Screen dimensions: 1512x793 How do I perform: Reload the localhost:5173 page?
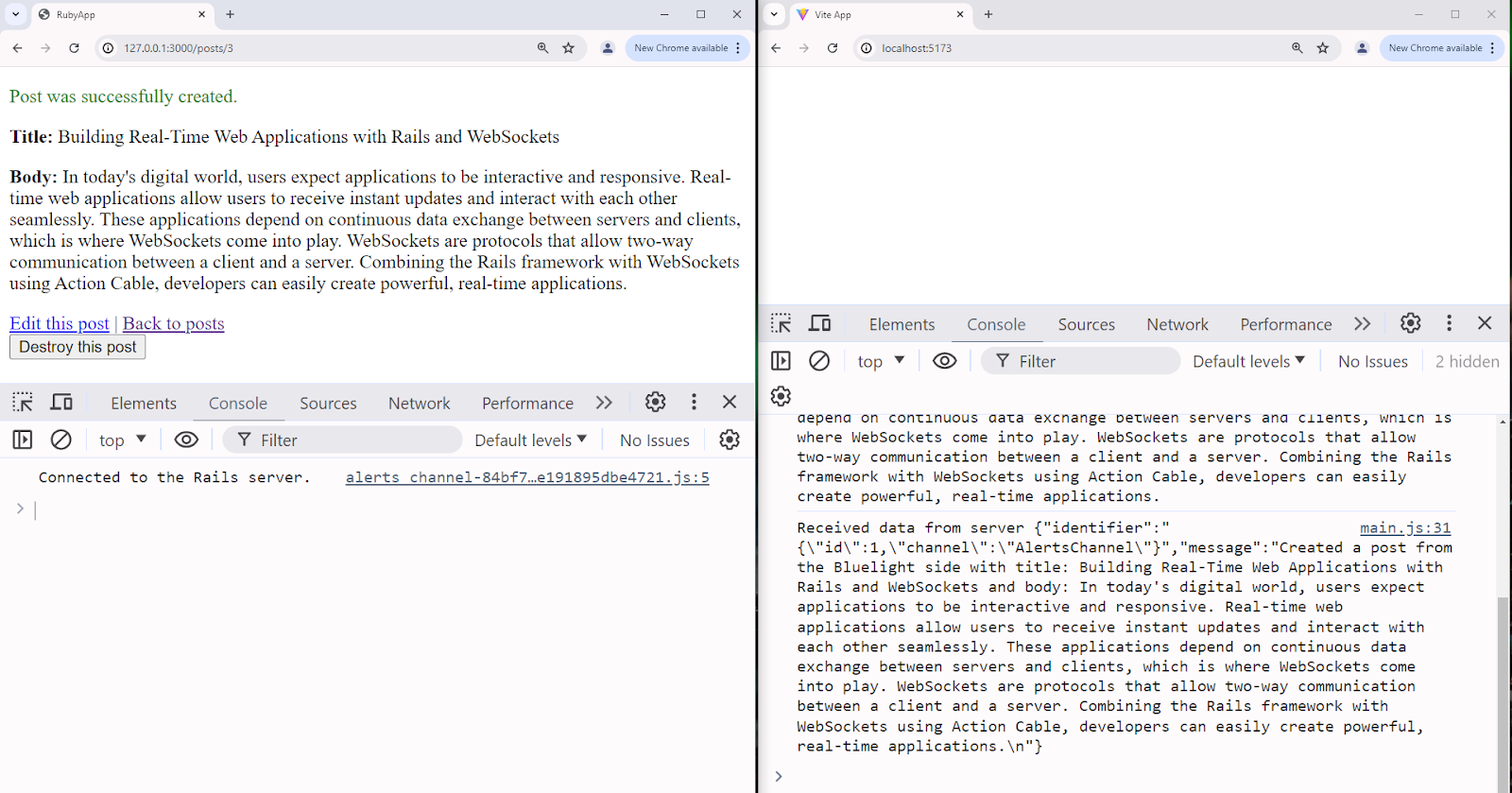pyautogui.click(x=833, y=48)
